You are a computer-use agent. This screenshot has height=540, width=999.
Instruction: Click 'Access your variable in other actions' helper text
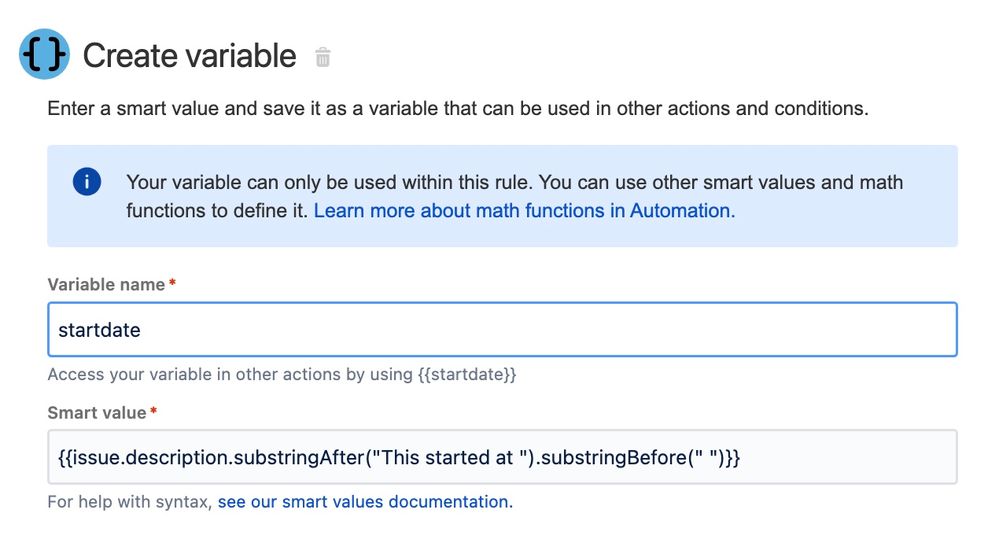tap(230, 374)
